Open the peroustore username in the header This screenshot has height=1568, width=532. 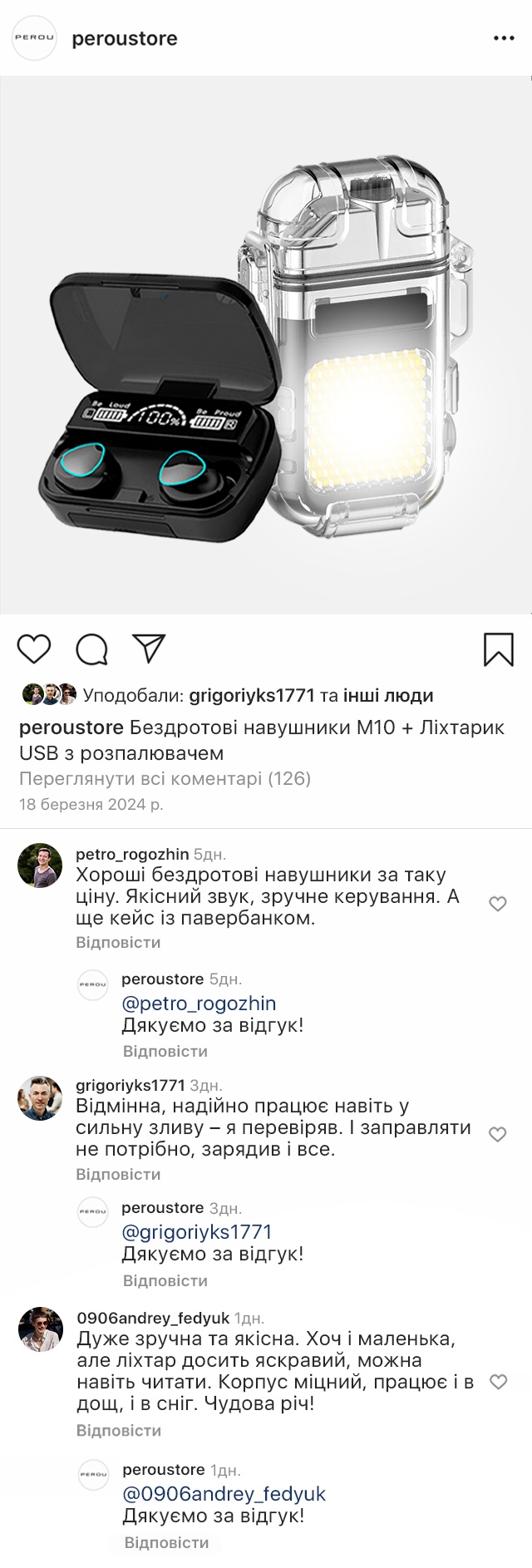pyautogui.click(x=125, y=39)
